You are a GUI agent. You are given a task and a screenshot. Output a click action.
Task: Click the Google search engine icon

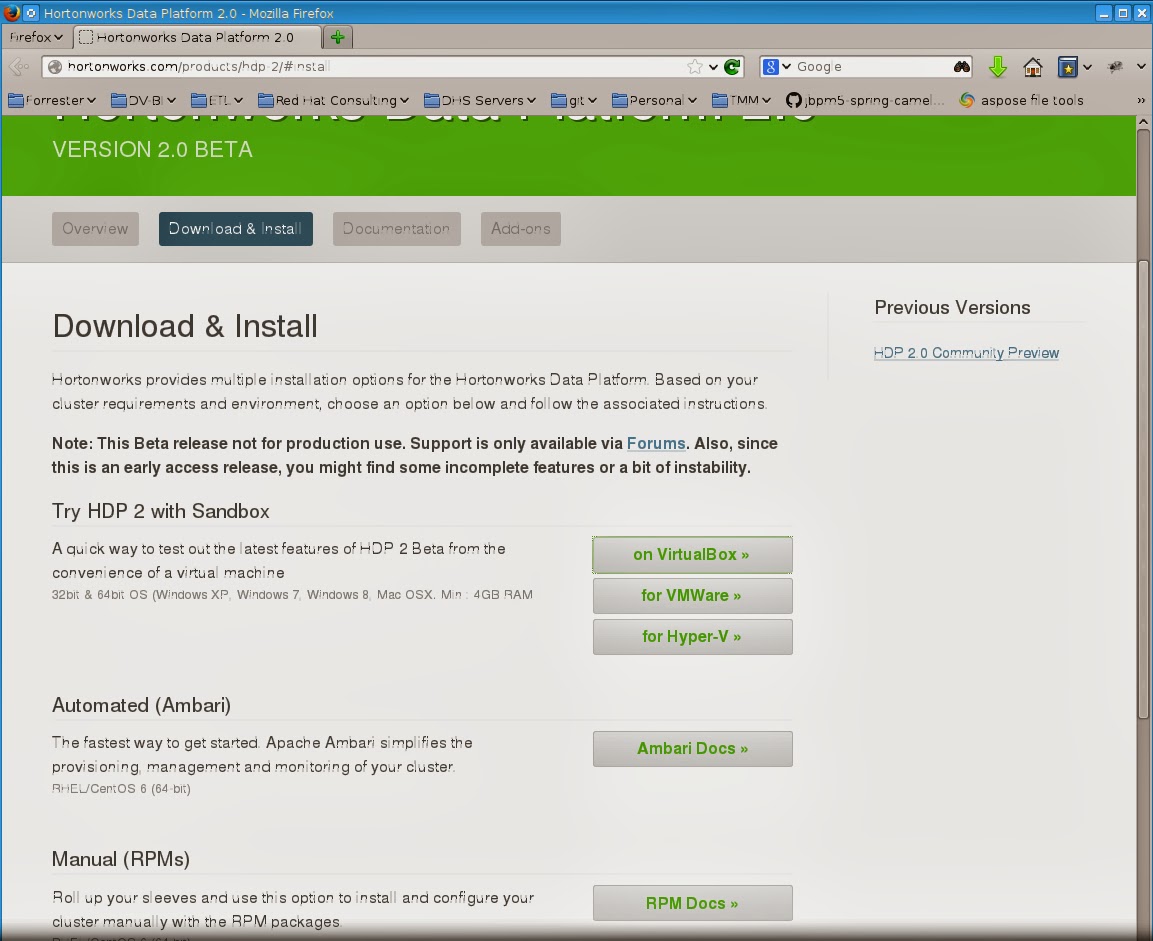(771, 67)
